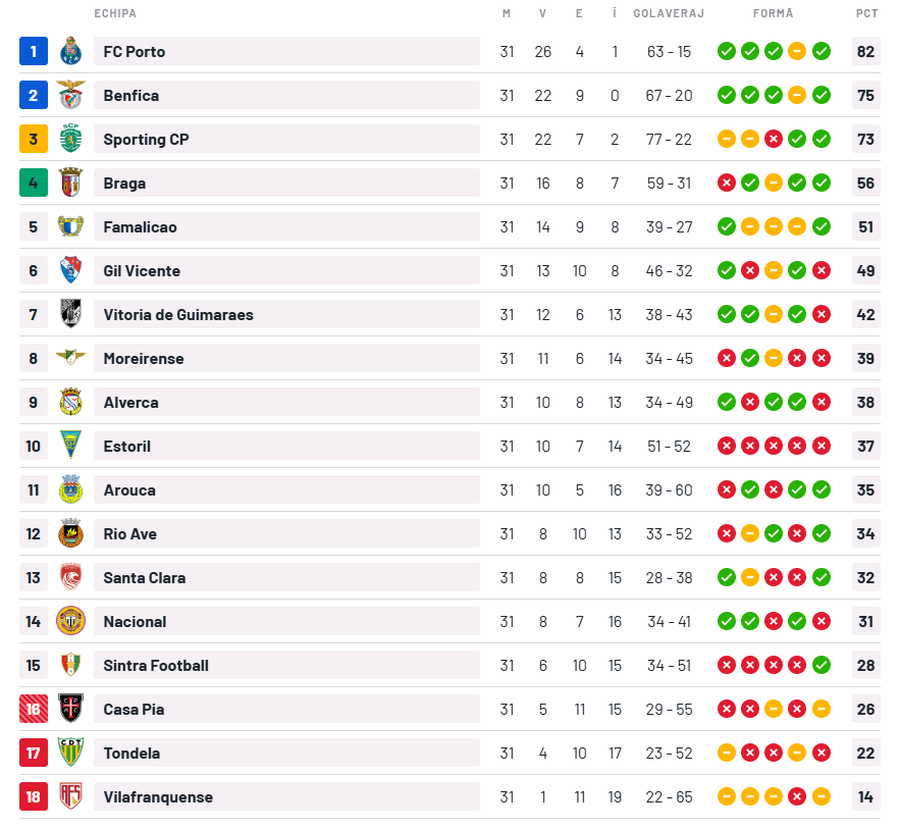
Task: Click the blue position 1 rank badge
Action: click(x=33, y=51)
